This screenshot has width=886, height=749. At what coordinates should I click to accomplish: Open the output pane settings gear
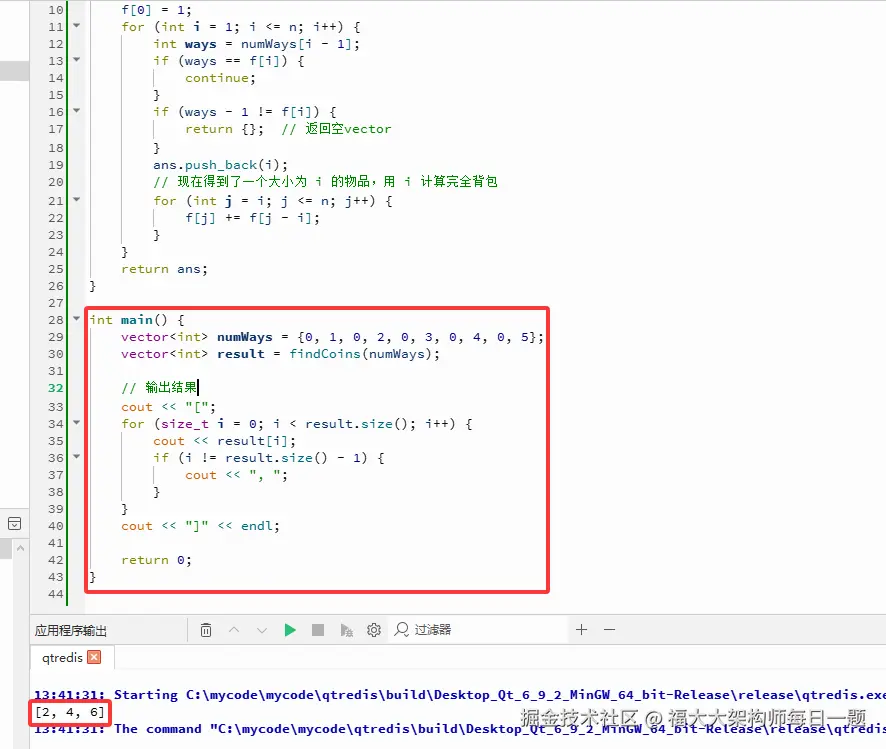pos(373,630)
